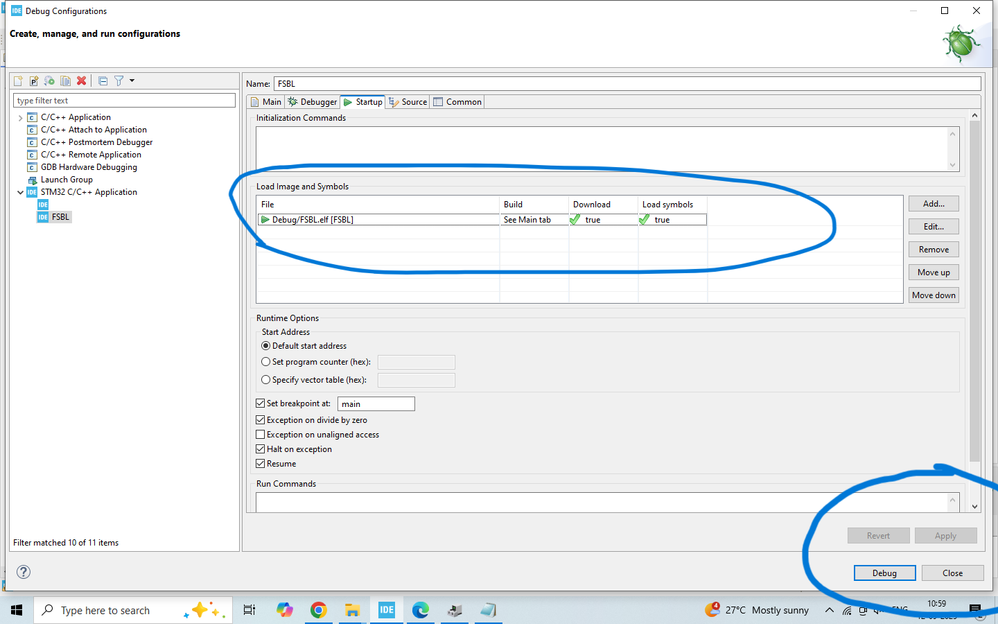
Task: Delete the selected launch configuration
Action: click(x=81, y=80)
